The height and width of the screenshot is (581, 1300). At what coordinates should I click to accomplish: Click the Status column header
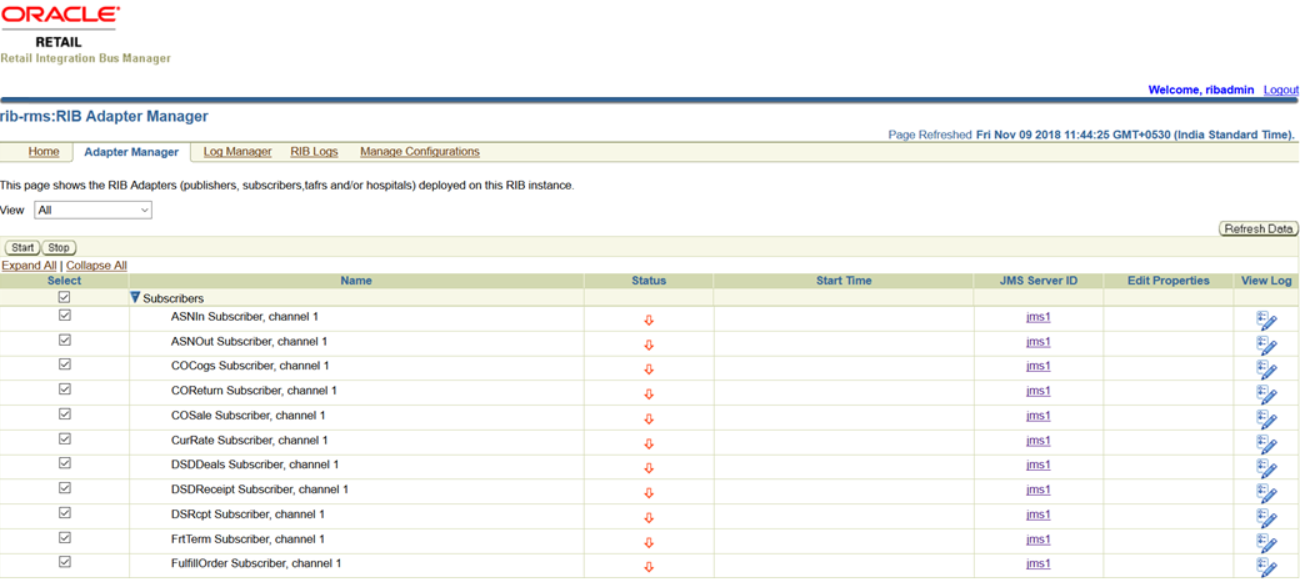point(649,281)
